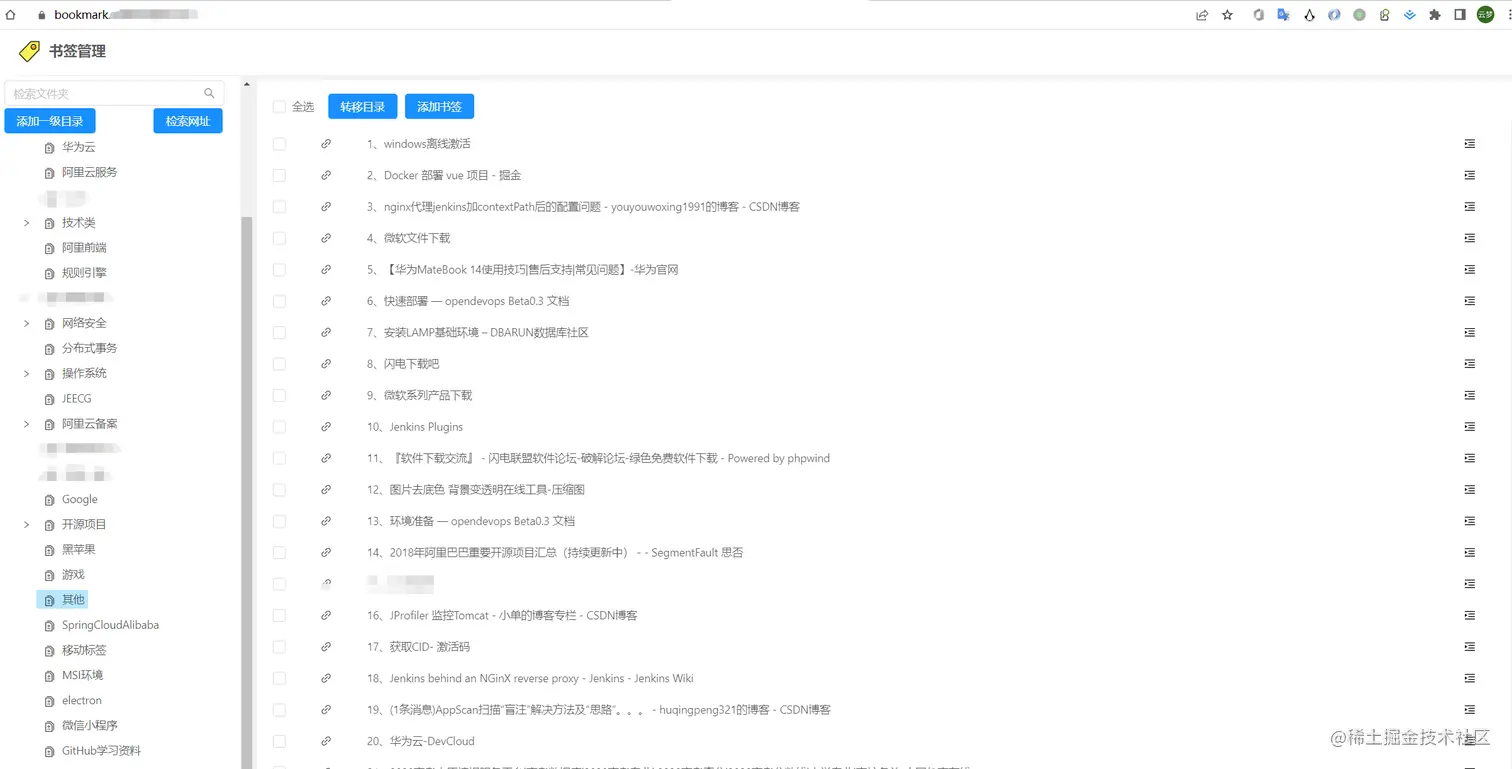The height and width of the screenshot is (769, 1512).
Task: Expand the 开源项目 folder
Action: 26,524
